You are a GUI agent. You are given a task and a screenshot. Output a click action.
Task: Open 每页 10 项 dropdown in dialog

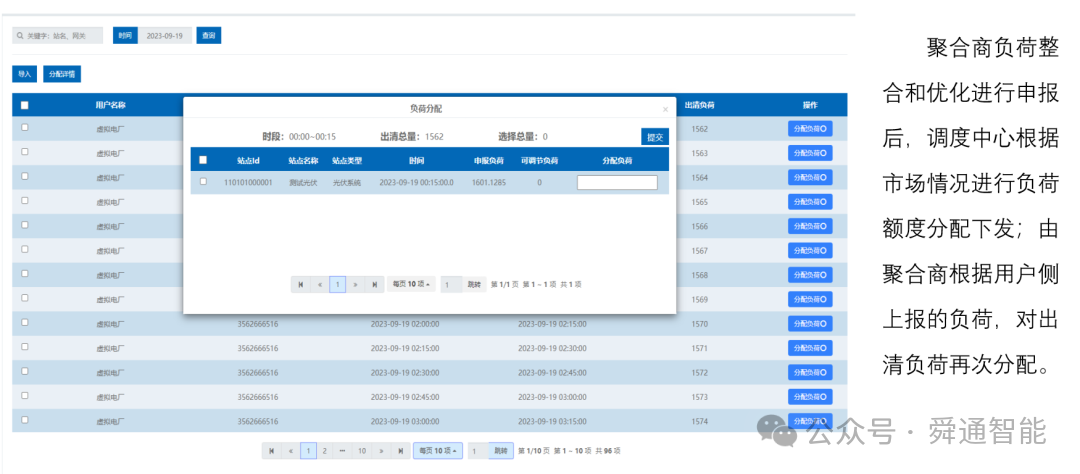click(x=411, y=284)
